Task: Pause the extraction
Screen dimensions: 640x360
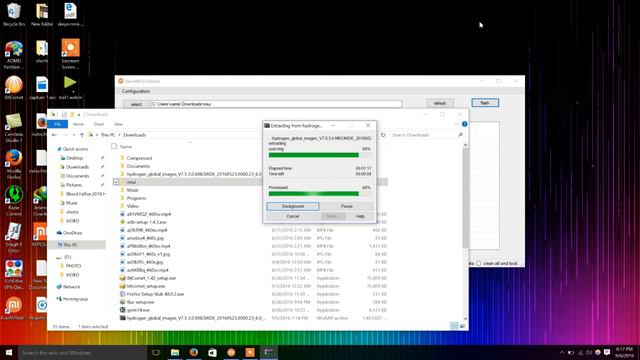Action: coord(347,206)
